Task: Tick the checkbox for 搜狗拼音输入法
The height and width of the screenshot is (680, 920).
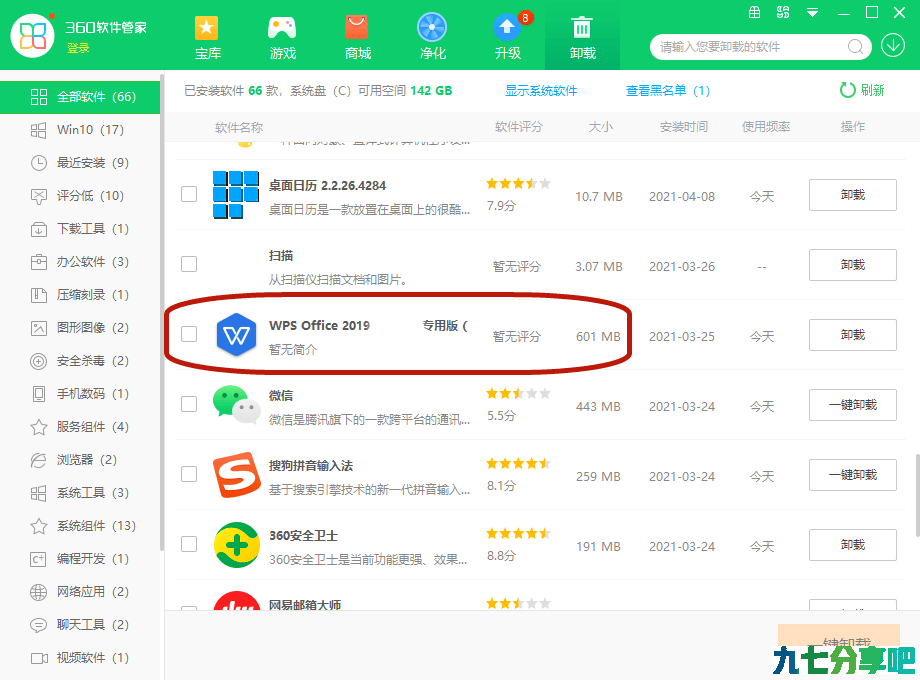Action: (x=189, y=474)
